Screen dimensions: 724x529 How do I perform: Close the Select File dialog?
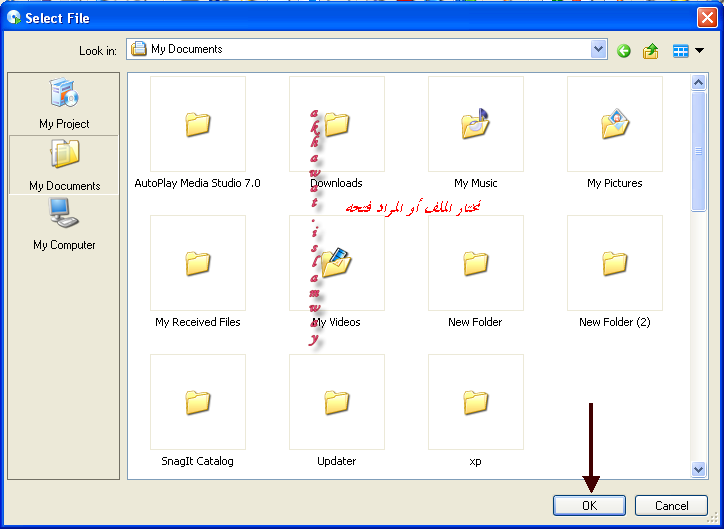pyautogui.click(x=707, y=18)
